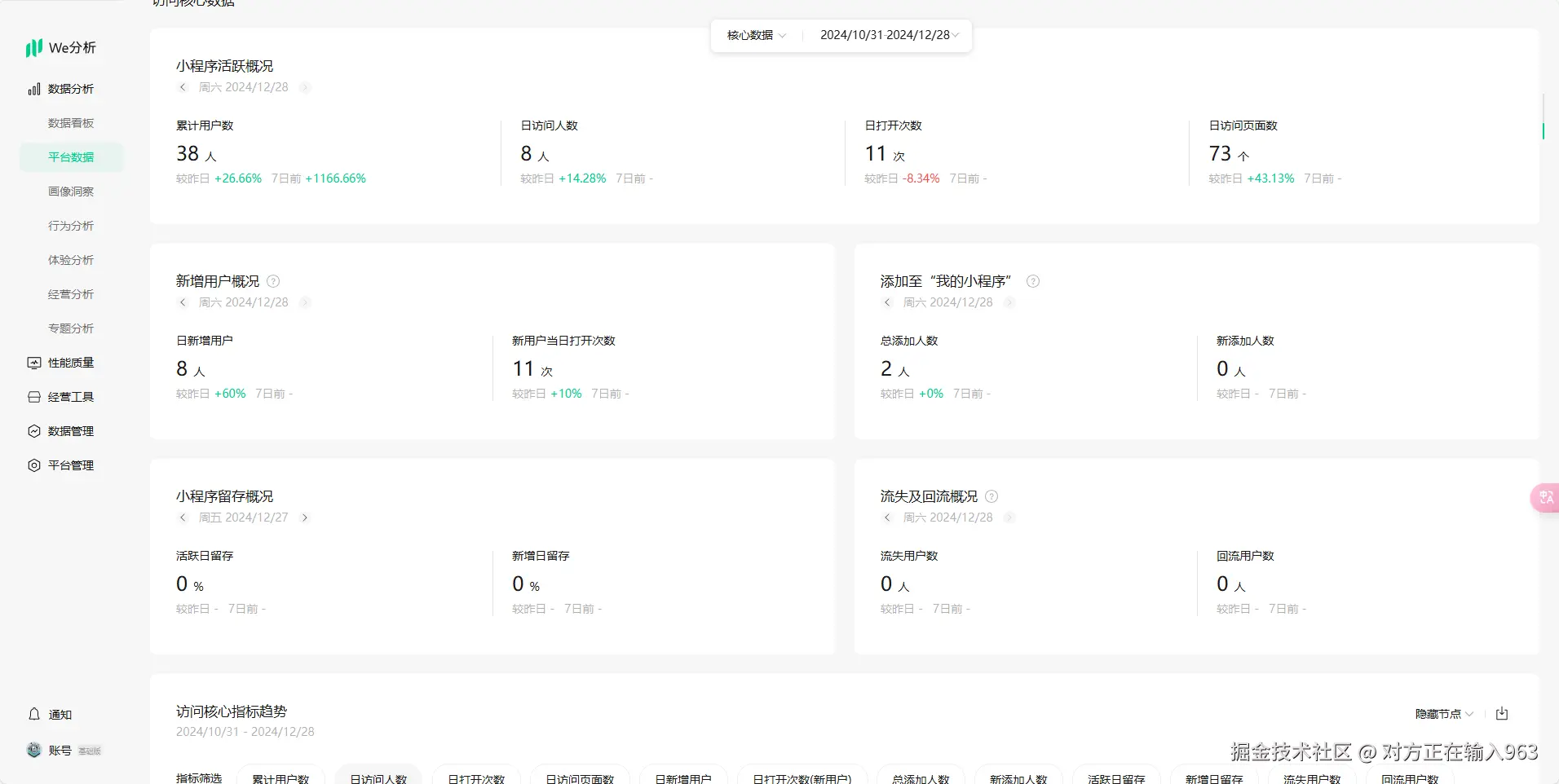Open the 核心数据 dropdown
The image size is (1559, 784).
coord(757,35)
